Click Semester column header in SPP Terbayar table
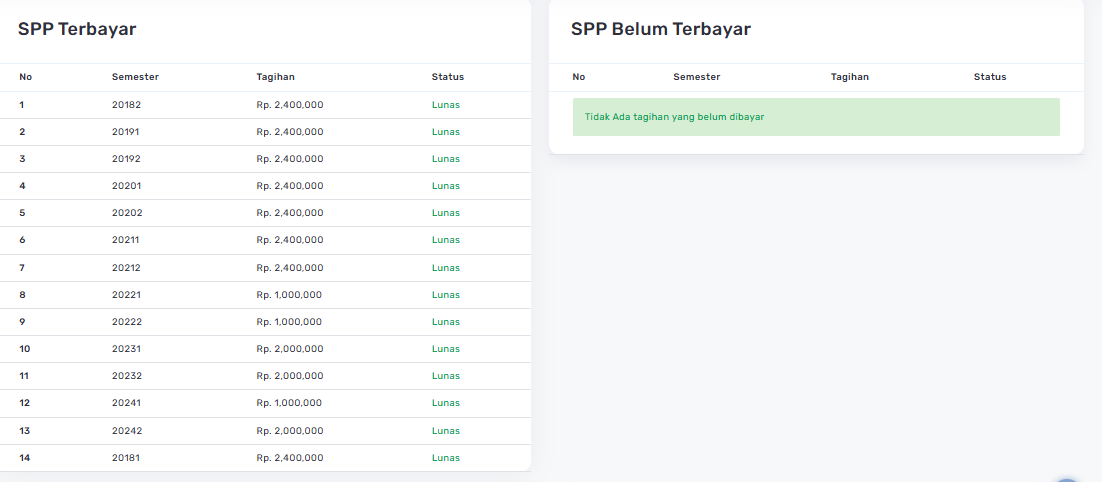This screenshot has width=1102, height=482. click(x=135, y=77)
